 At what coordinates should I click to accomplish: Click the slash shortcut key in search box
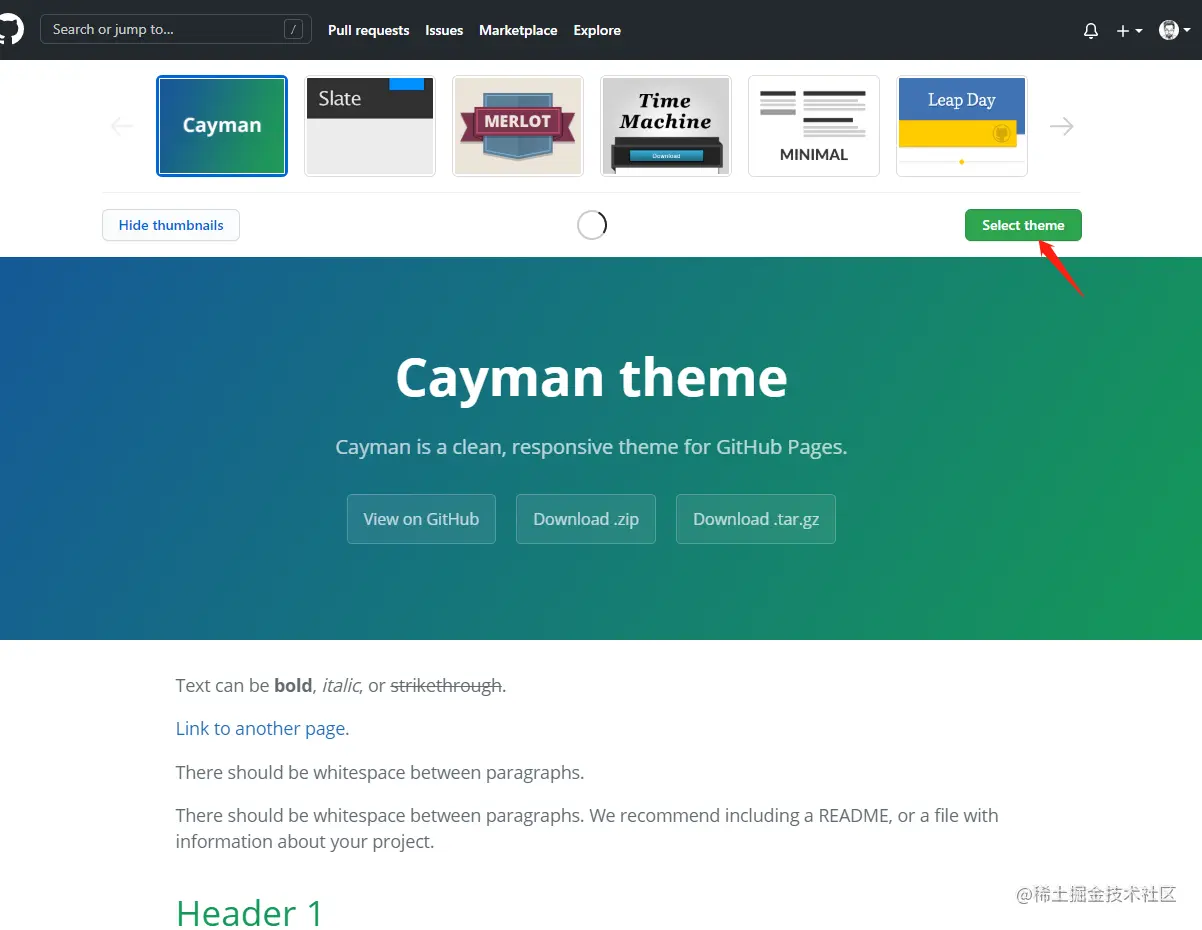tap(293, 29)
